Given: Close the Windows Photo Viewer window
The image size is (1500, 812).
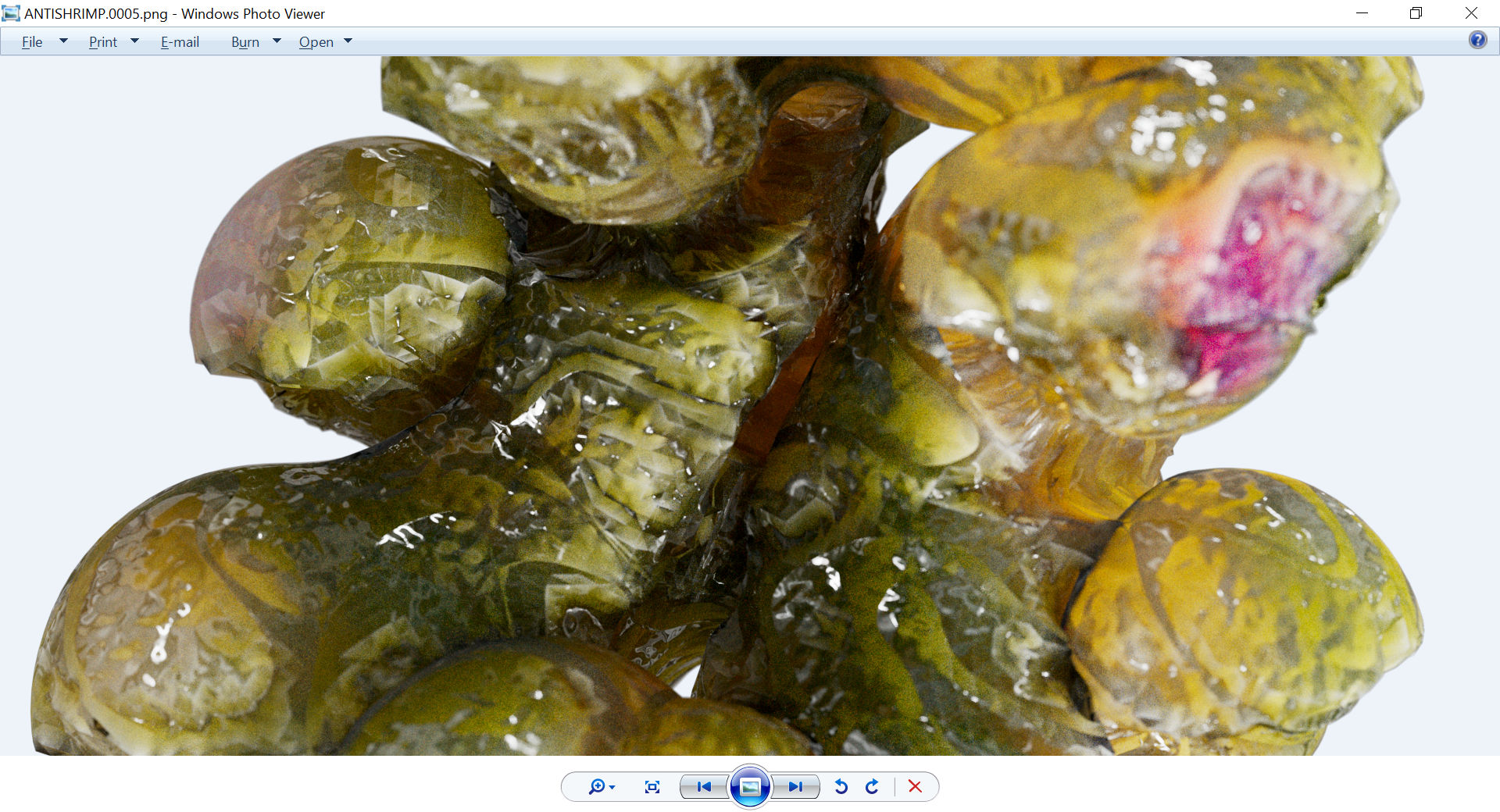Looking at the screenshot, I should click(1471, 13).
